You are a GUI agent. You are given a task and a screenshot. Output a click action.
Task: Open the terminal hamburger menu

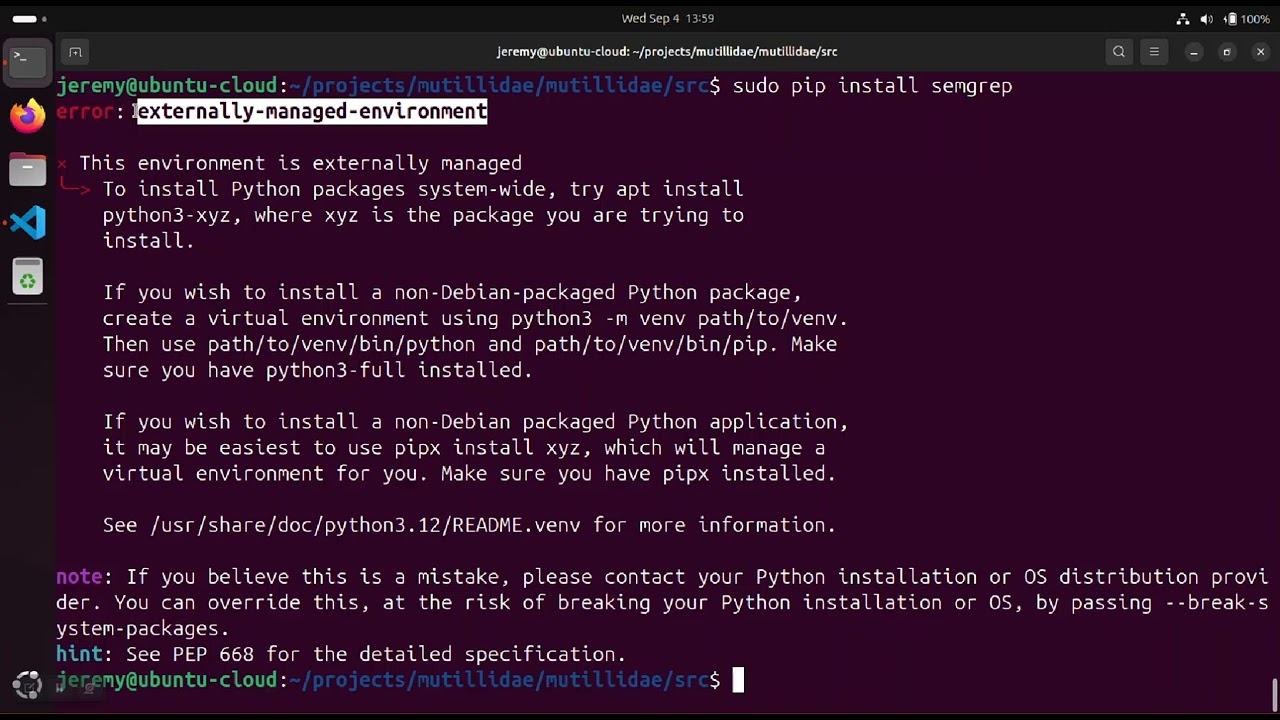1154,52
